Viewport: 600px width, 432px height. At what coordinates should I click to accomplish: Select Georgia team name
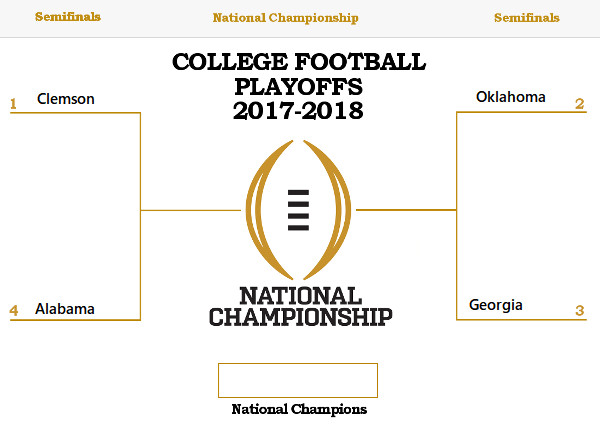496,305
